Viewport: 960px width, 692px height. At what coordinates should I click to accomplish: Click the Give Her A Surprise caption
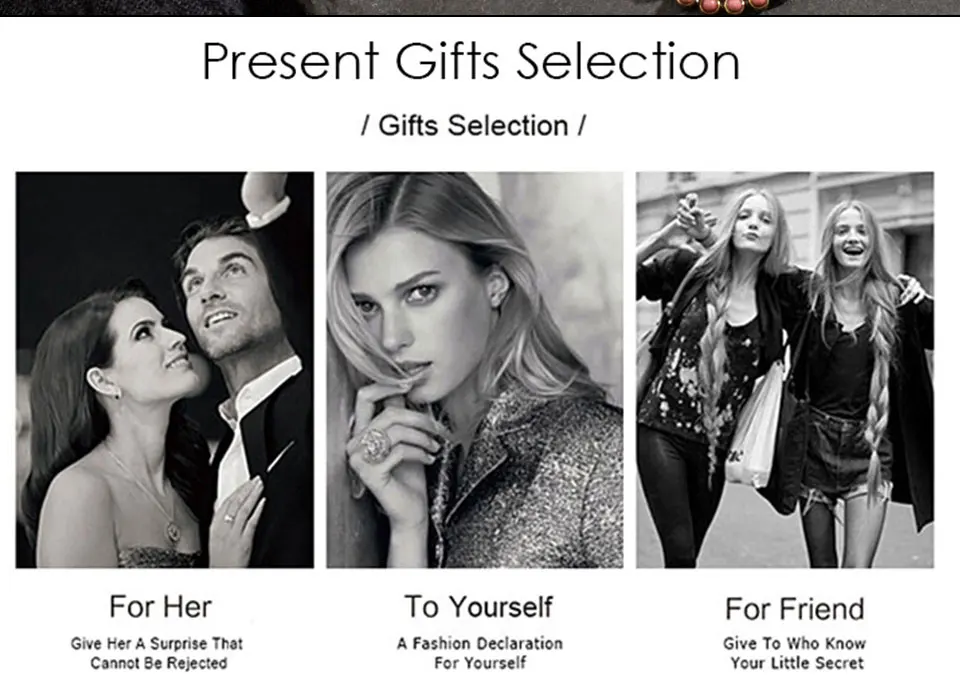click(157, 653)
